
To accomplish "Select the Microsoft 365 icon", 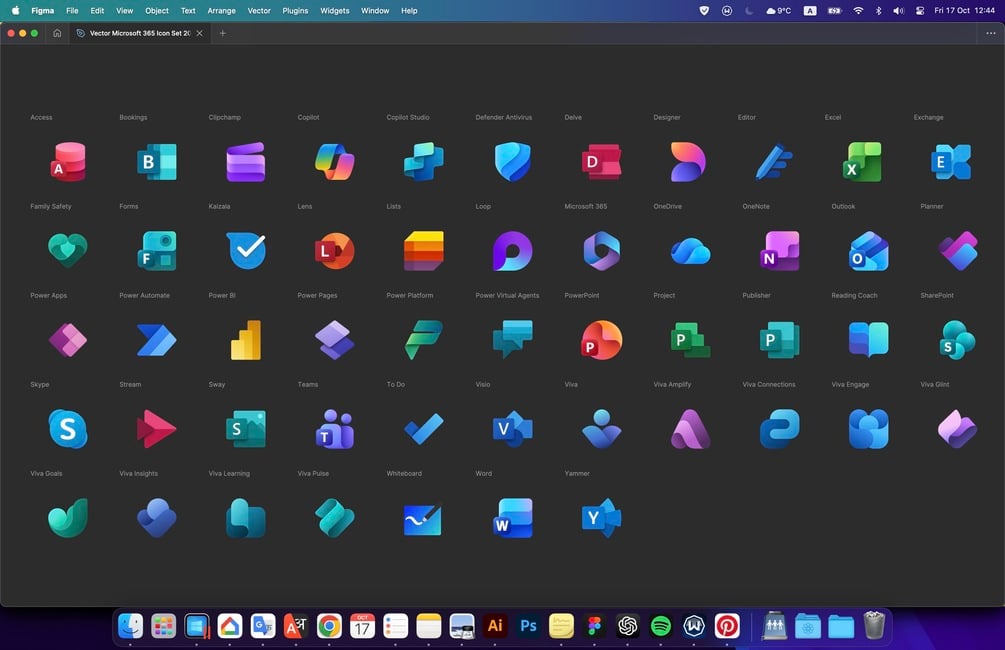I will tap(601, 251).
